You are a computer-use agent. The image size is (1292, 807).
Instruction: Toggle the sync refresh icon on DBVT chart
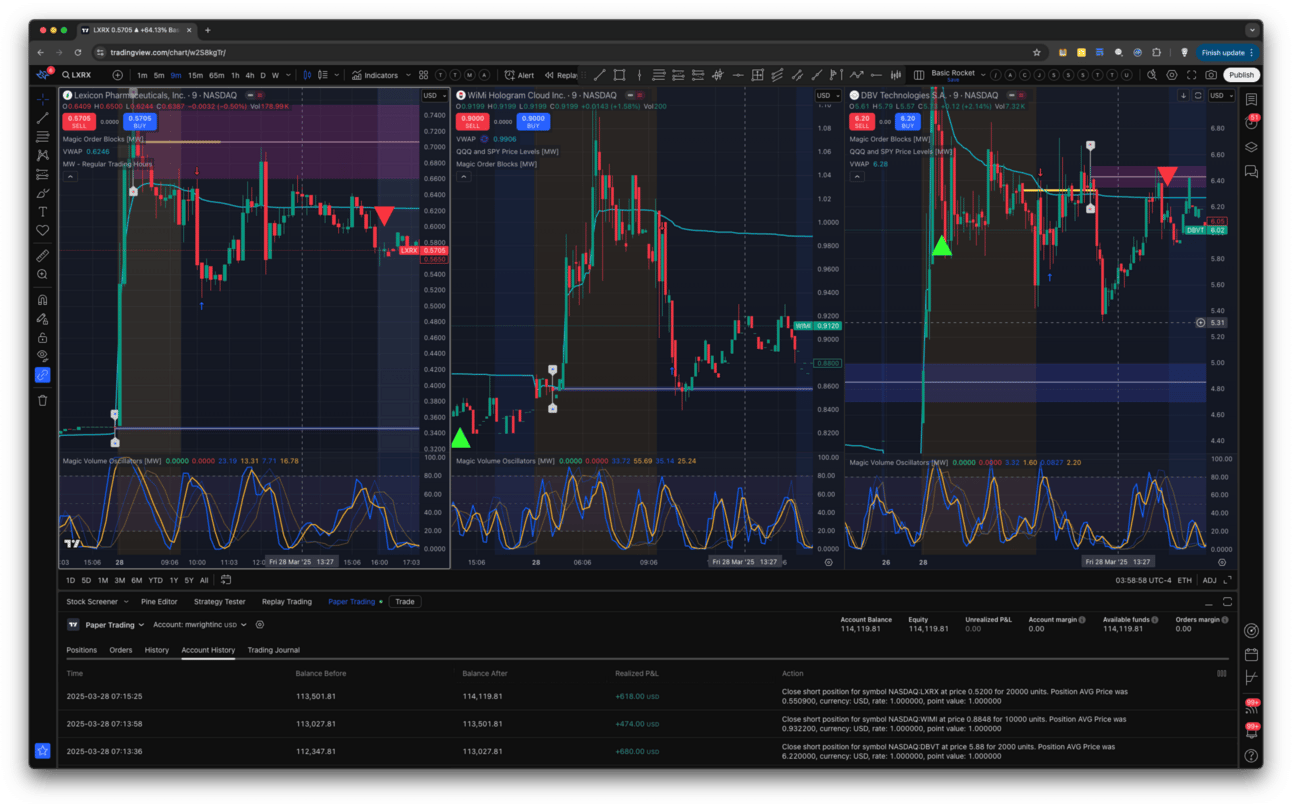click(1199, 96)
